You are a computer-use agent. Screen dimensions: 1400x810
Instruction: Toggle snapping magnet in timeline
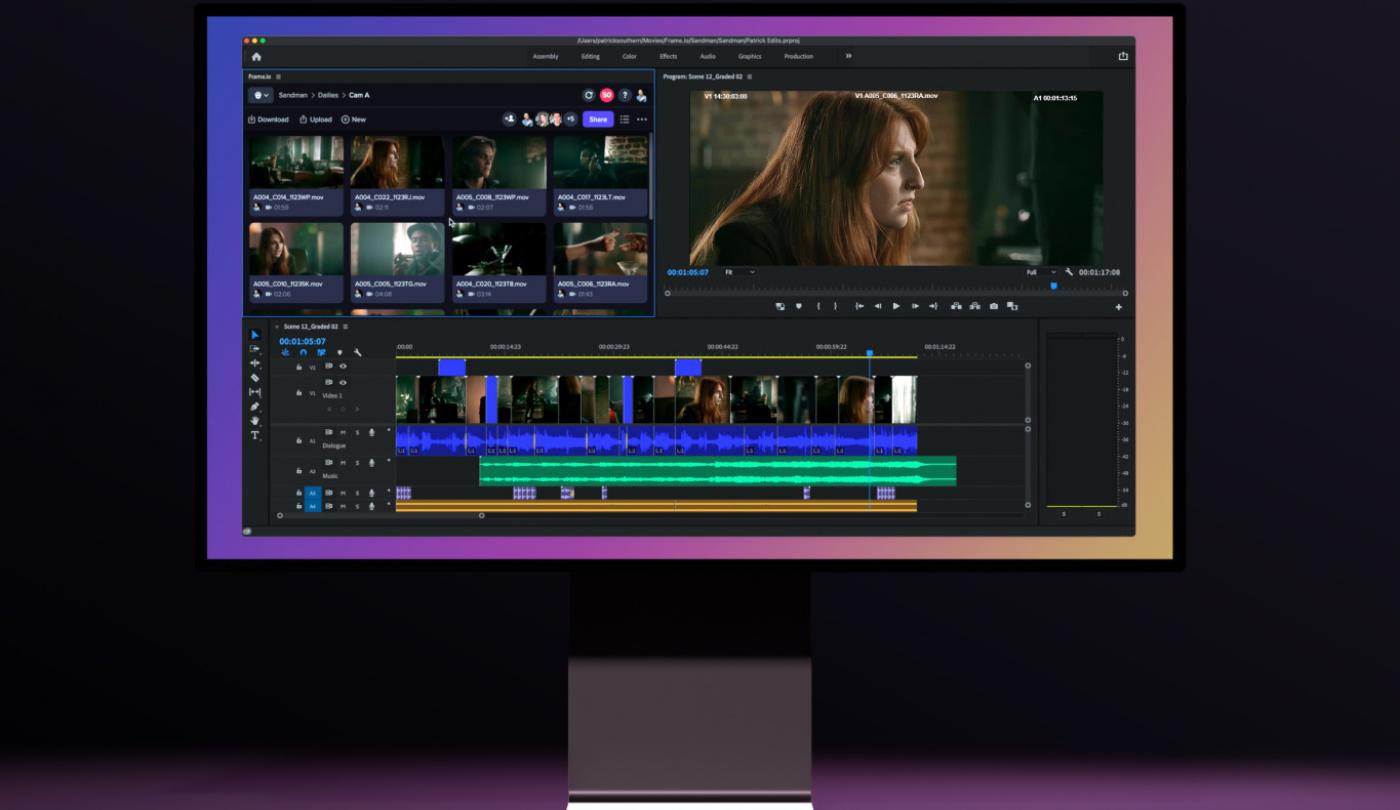[303, 352]
